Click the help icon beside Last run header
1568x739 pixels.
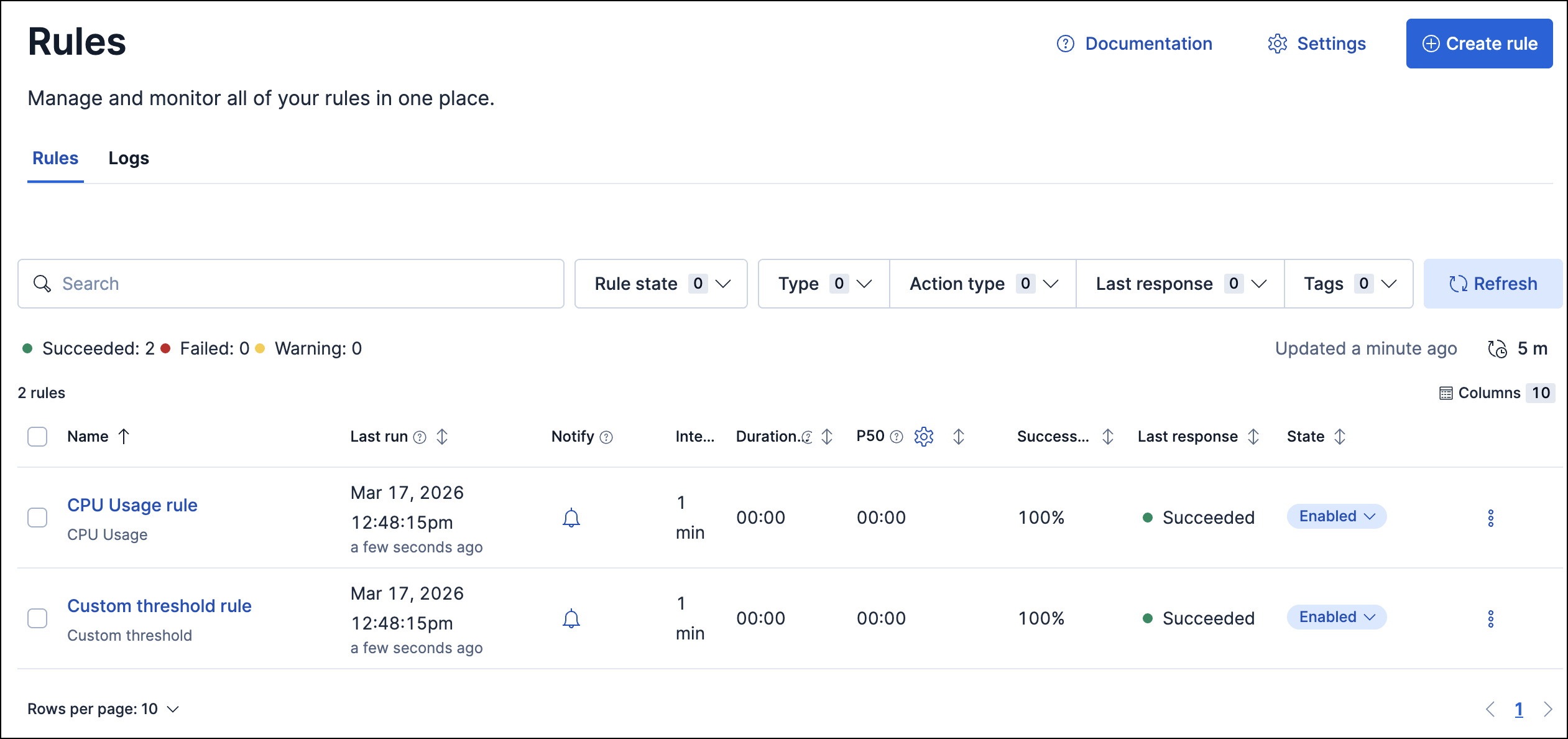click(419, 437)
